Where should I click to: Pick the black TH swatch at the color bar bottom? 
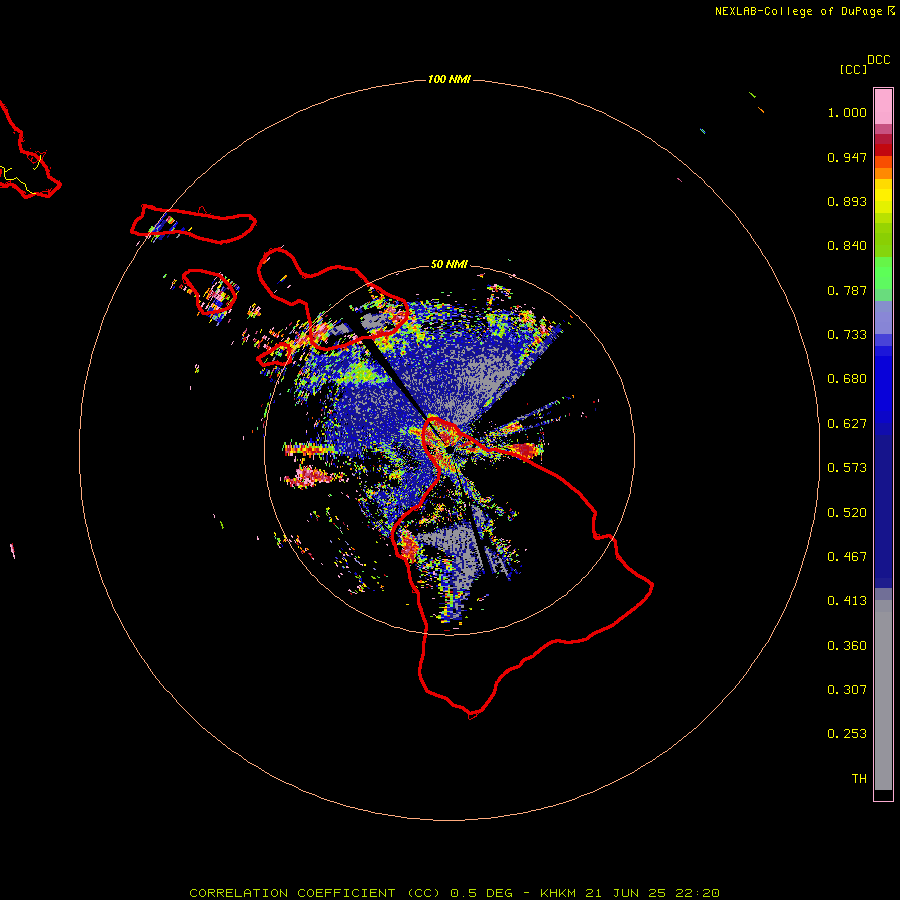pyautogui.click(x=883, y=794)
